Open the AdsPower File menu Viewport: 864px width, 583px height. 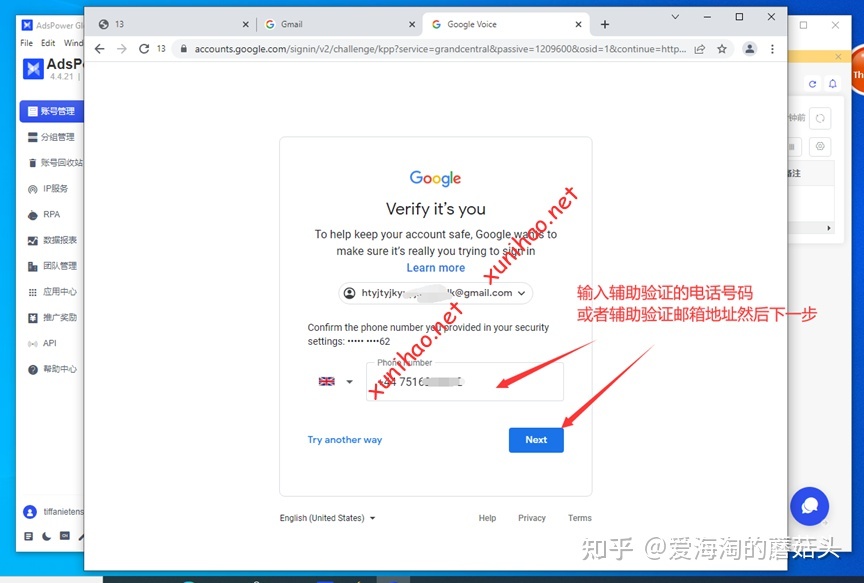point(26,43)
